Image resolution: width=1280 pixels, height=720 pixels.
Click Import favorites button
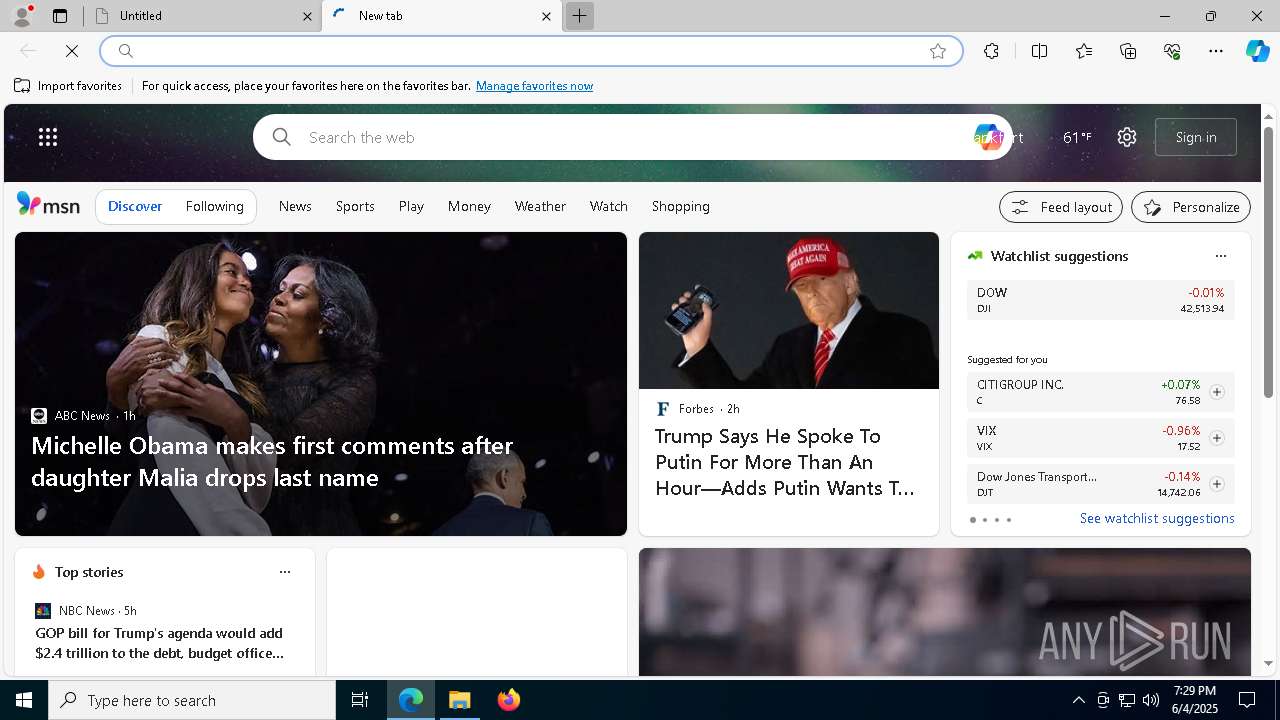coord(68,86)
